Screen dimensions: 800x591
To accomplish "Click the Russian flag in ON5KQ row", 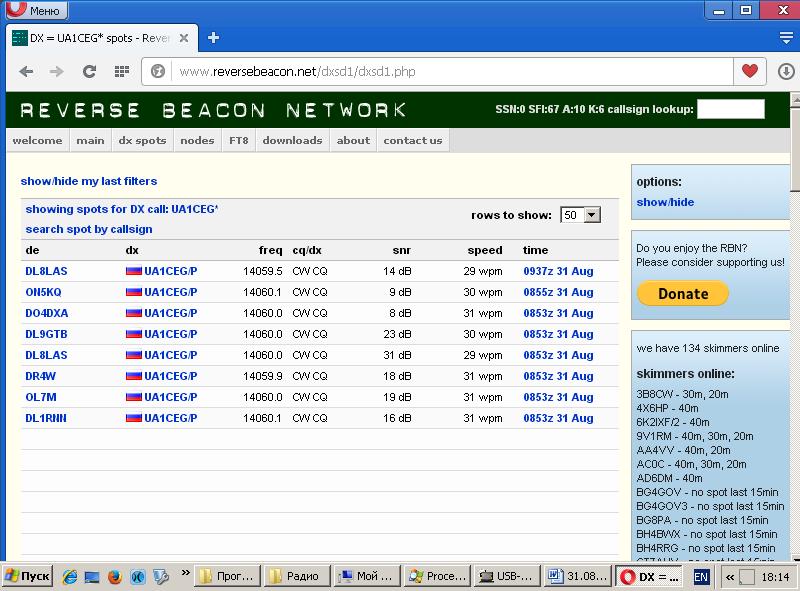I will click(x=134, y=292).
